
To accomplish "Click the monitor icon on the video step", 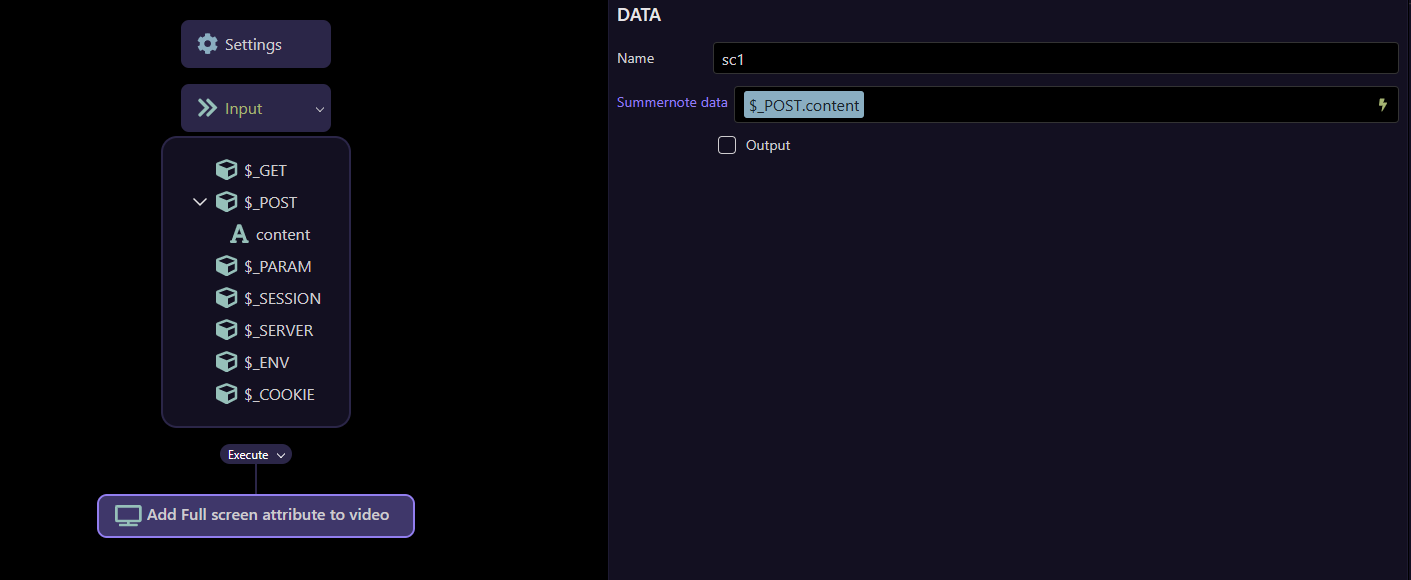I will coord(128,516).
